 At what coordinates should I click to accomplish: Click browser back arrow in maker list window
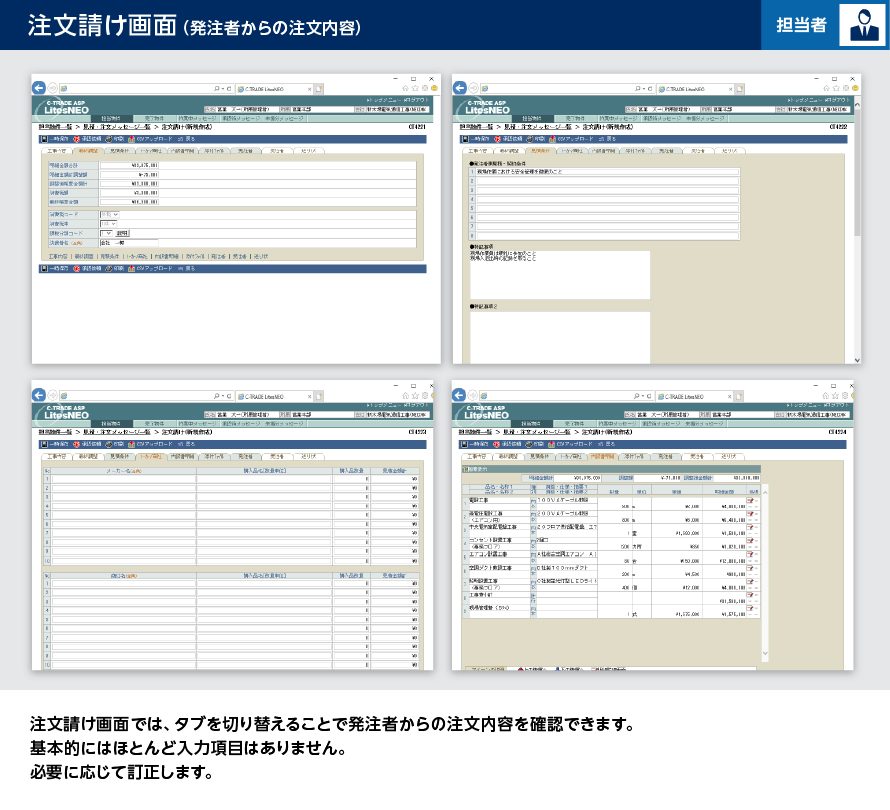(x=39, y=393)
